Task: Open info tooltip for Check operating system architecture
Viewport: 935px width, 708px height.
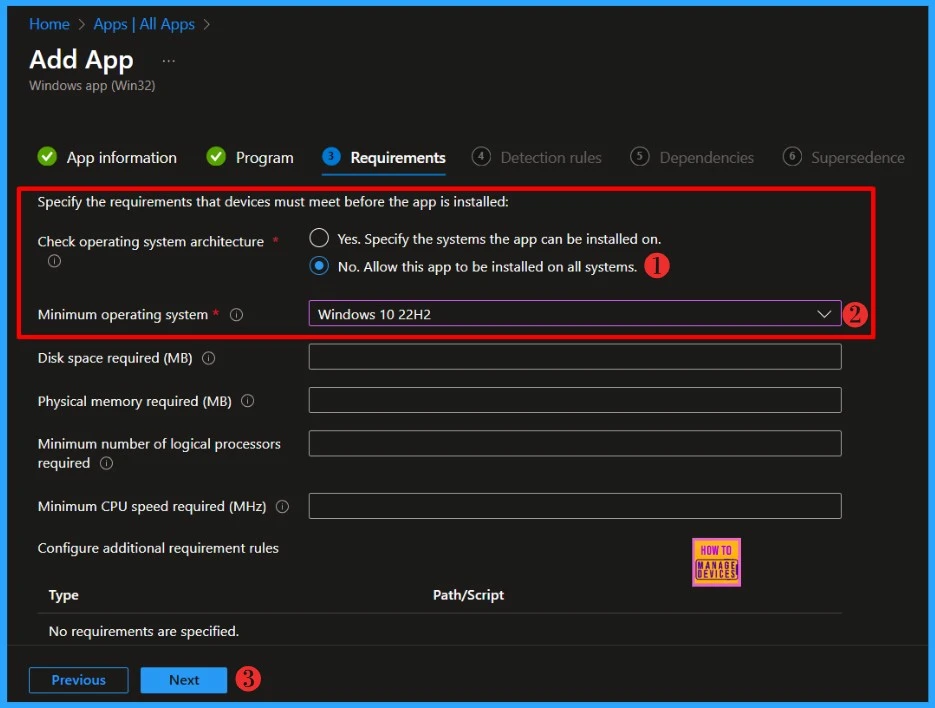Action: tap(54, 261)
